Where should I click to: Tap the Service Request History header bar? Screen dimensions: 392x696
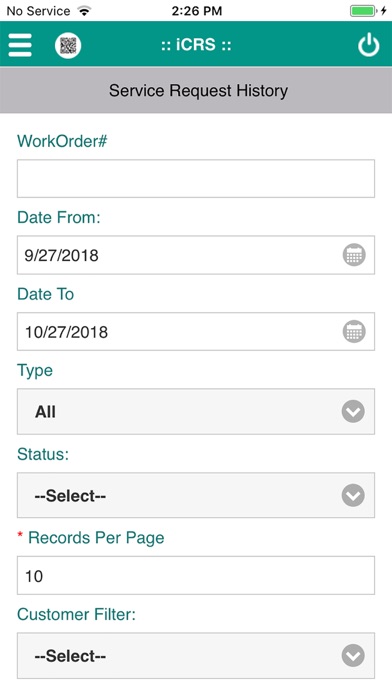(196, 91)
